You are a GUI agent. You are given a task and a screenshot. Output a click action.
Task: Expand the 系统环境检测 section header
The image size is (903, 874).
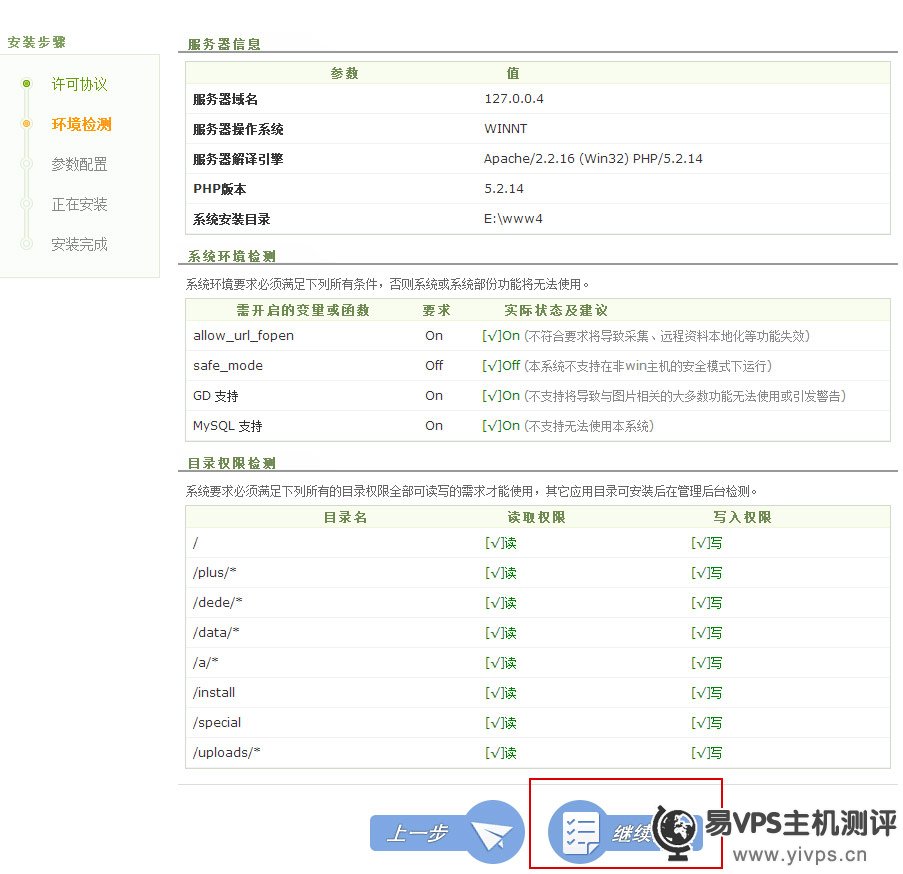tap(229, 256)
